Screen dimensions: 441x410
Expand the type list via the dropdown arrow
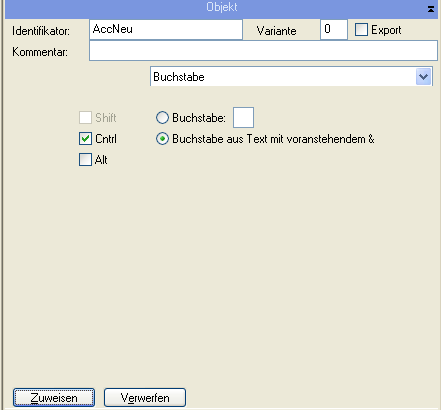click(x=423, y=77)
